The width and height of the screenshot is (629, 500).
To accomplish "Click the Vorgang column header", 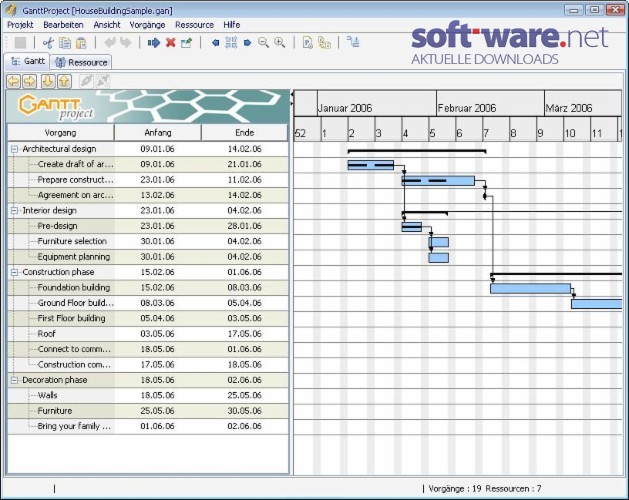I will point(61,132).
